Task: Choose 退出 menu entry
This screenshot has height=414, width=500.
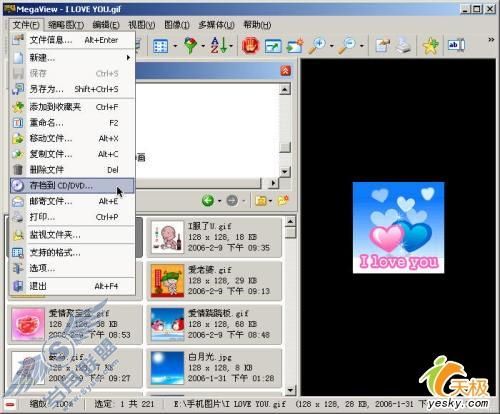Action: pos(72,286)
